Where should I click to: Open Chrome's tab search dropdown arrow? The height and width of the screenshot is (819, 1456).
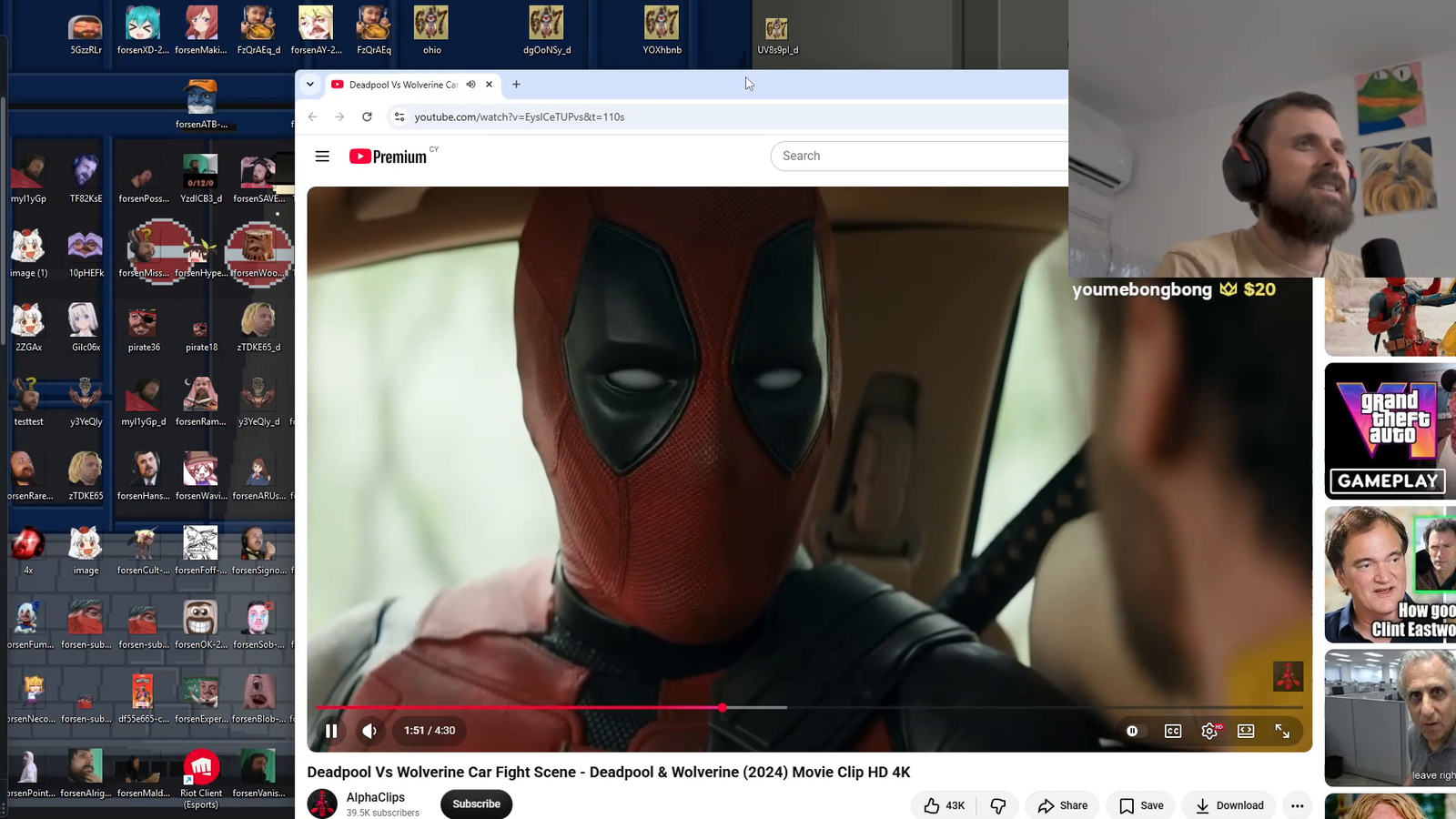[310, 85]
